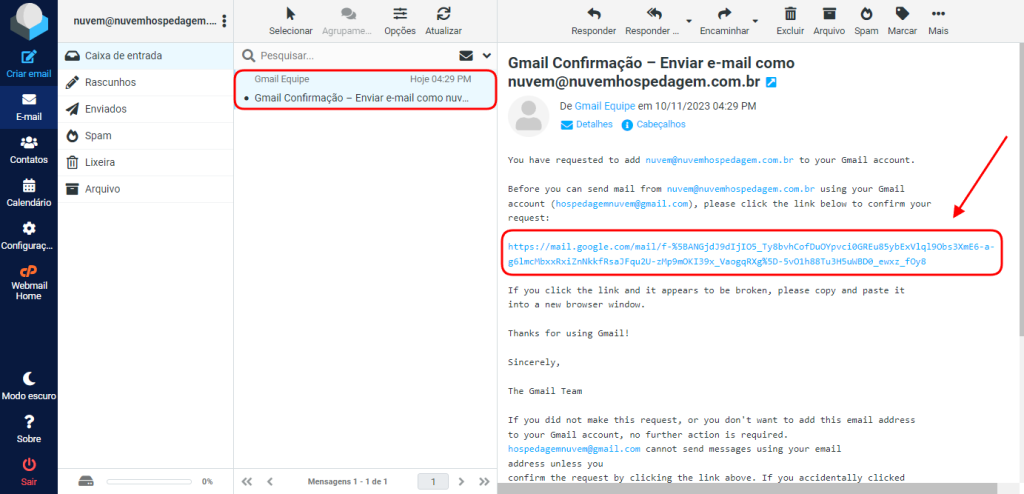Click the Agrupamento toolbar item

pyautogui.click(x=348, y=21)
